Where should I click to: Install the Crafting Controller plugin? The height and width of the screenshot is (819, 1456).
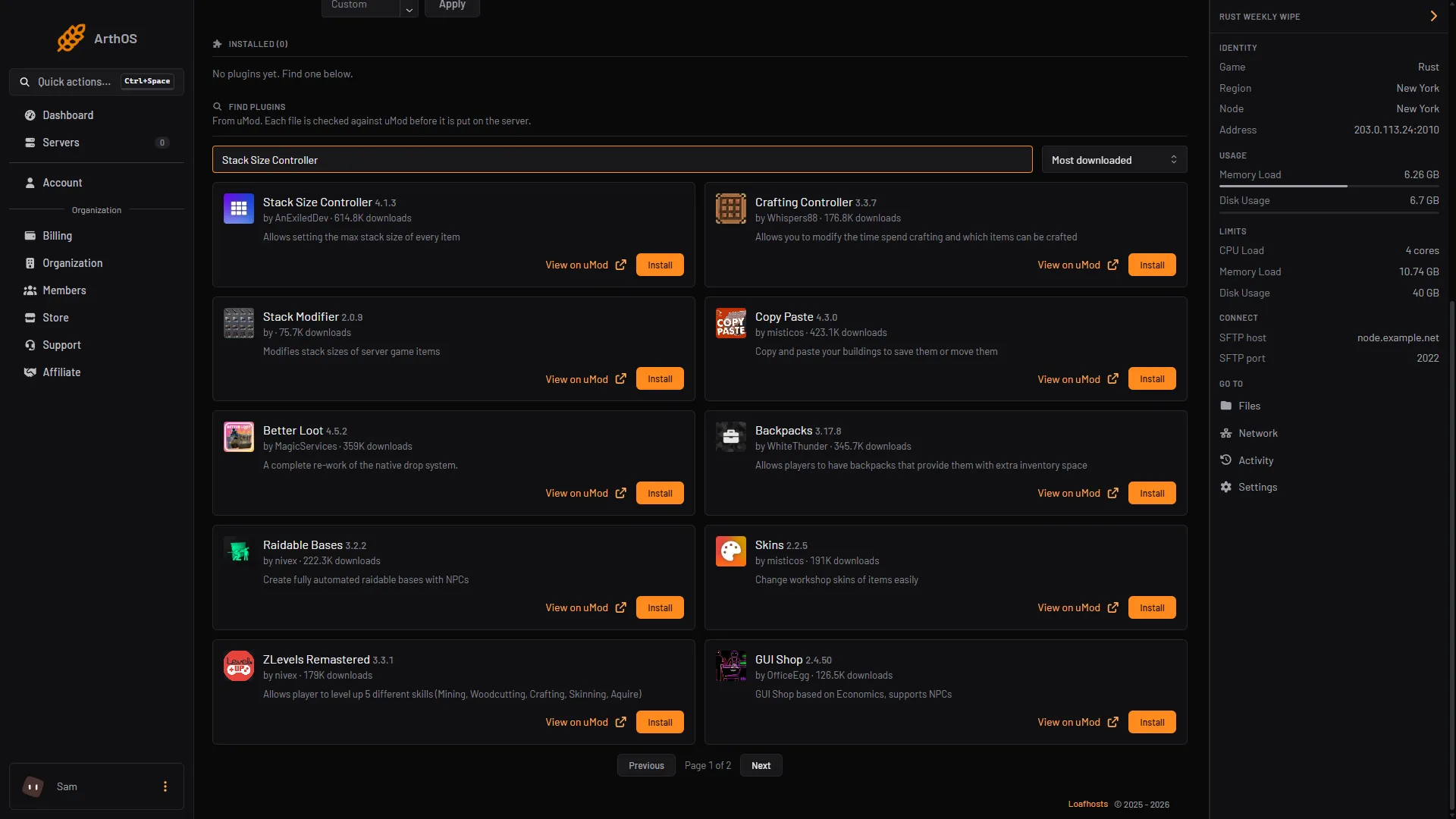coord(1152,265)
